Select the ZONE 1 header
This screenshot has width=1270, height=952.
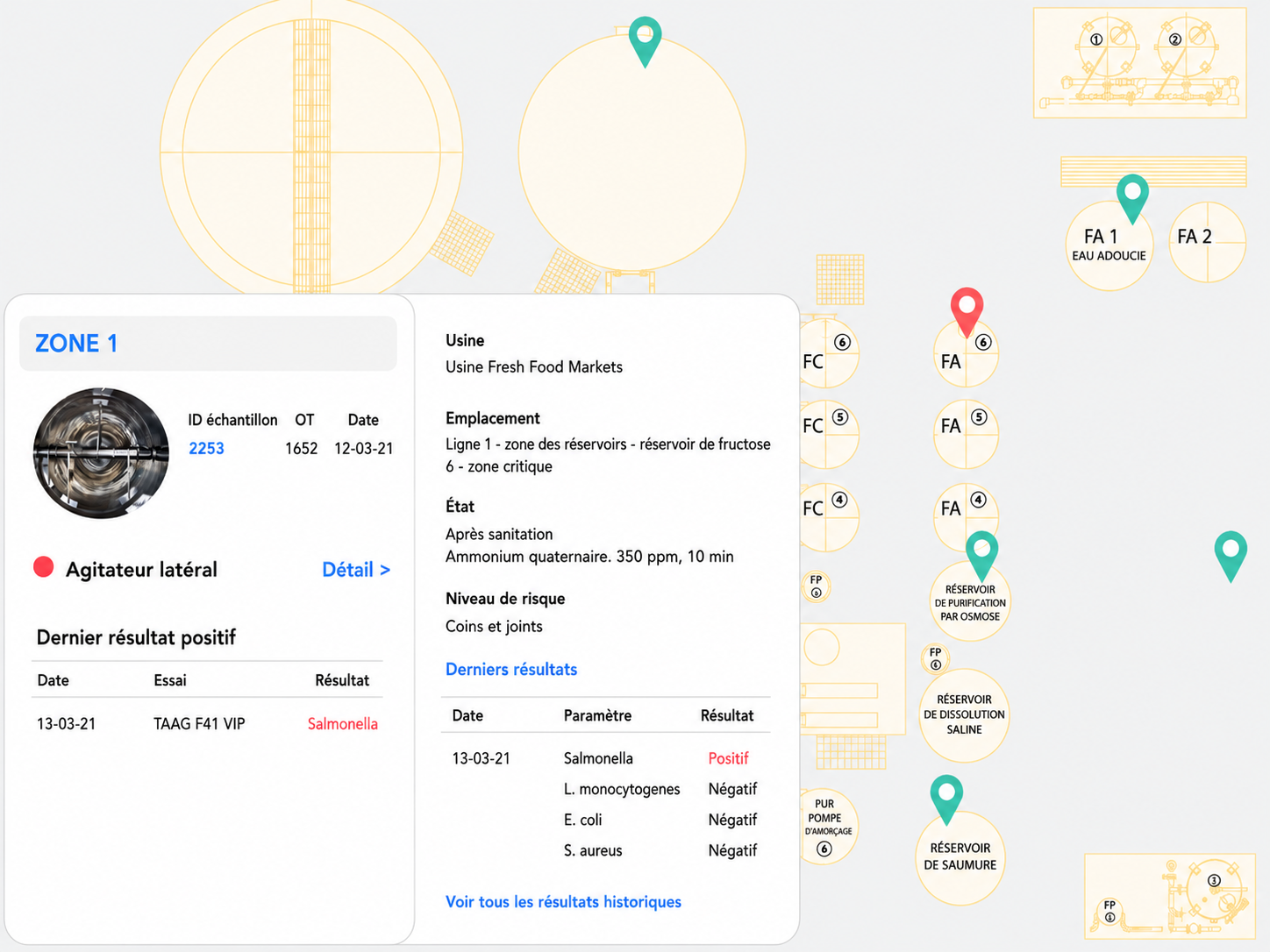(208, 343)
